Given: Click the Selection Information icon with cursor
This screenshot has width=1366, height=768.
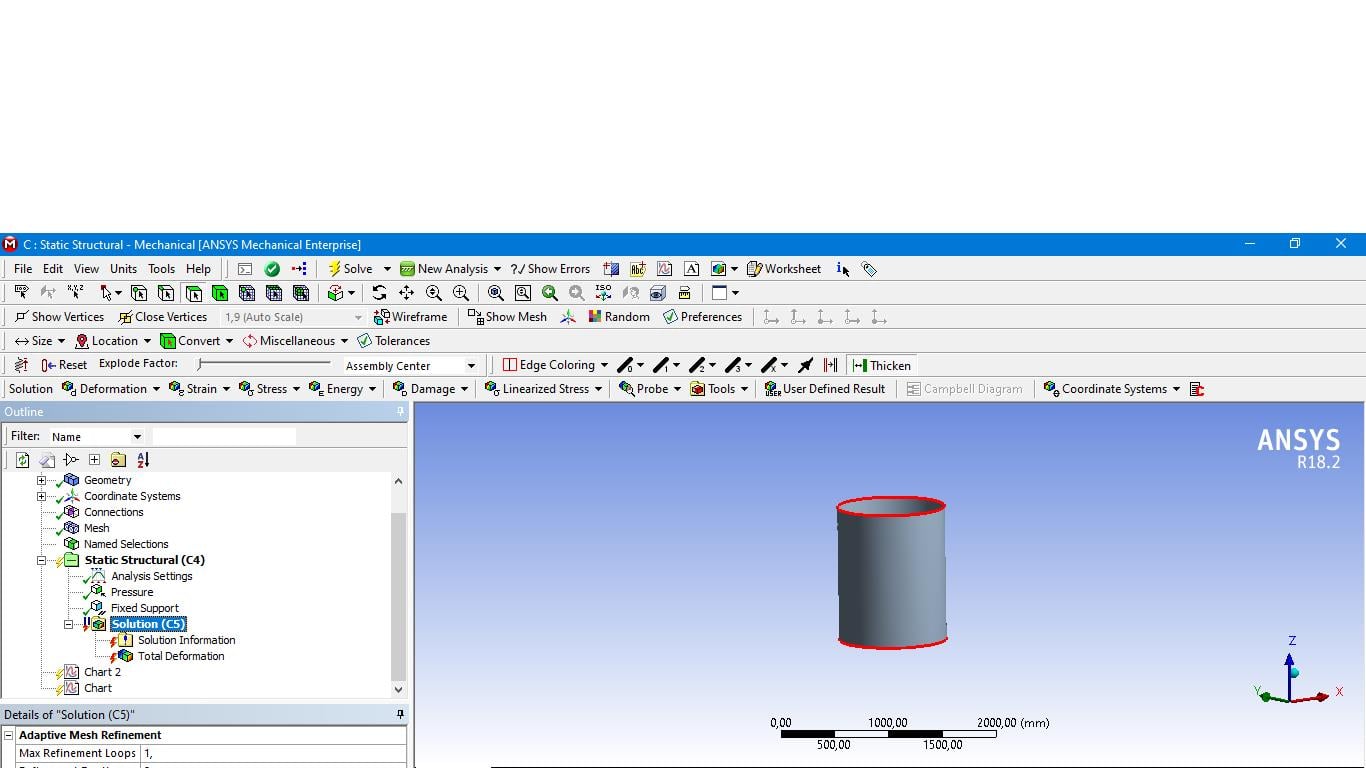Looking at the screenshot, I should click(x=843, y=269).
